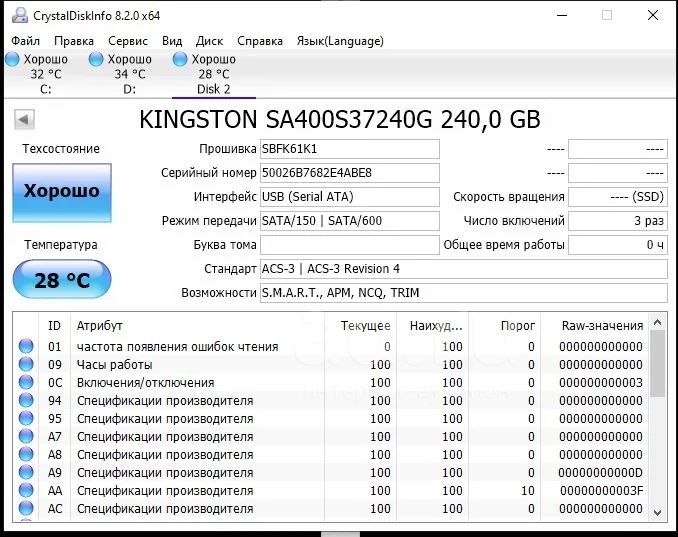Image resolution: width=678 pixels, height=537 pixels.
Task: Click status orb for attribute AA
Action: pyautogui.click(x=26, y=491)
